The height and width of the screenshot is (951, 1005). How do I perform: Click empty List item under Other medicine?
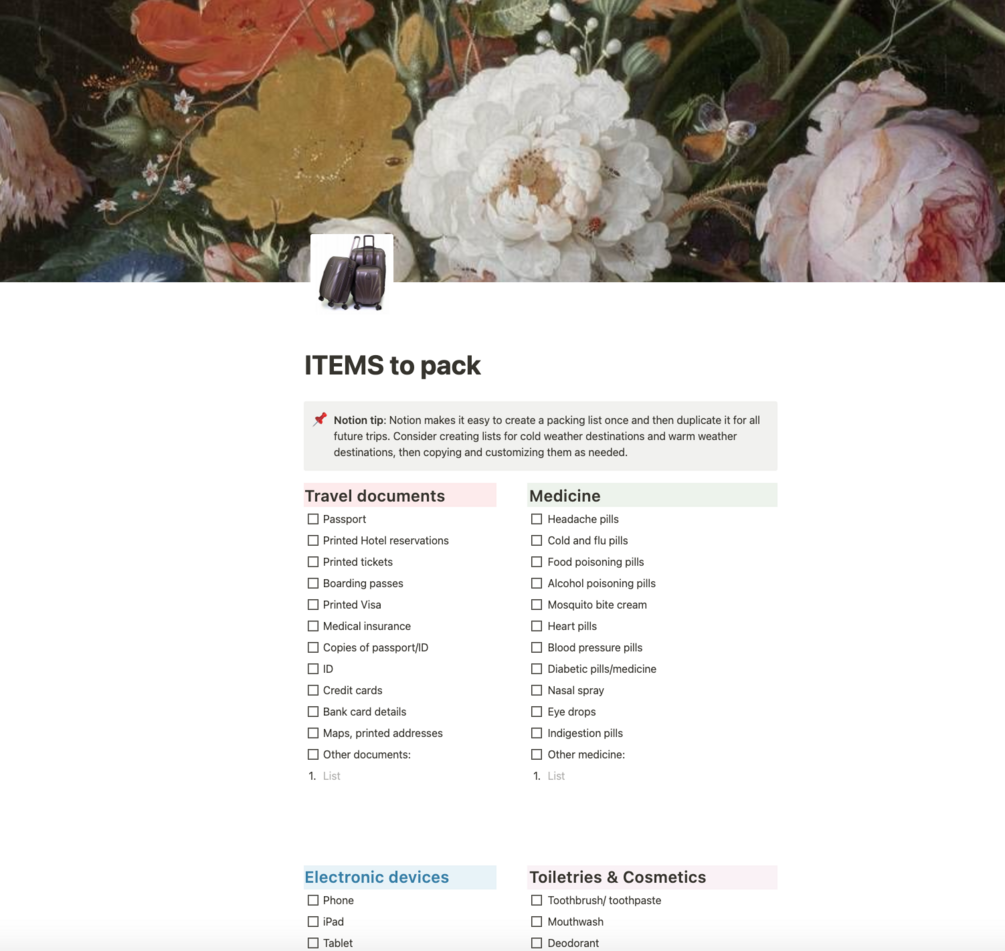(556, 776)
